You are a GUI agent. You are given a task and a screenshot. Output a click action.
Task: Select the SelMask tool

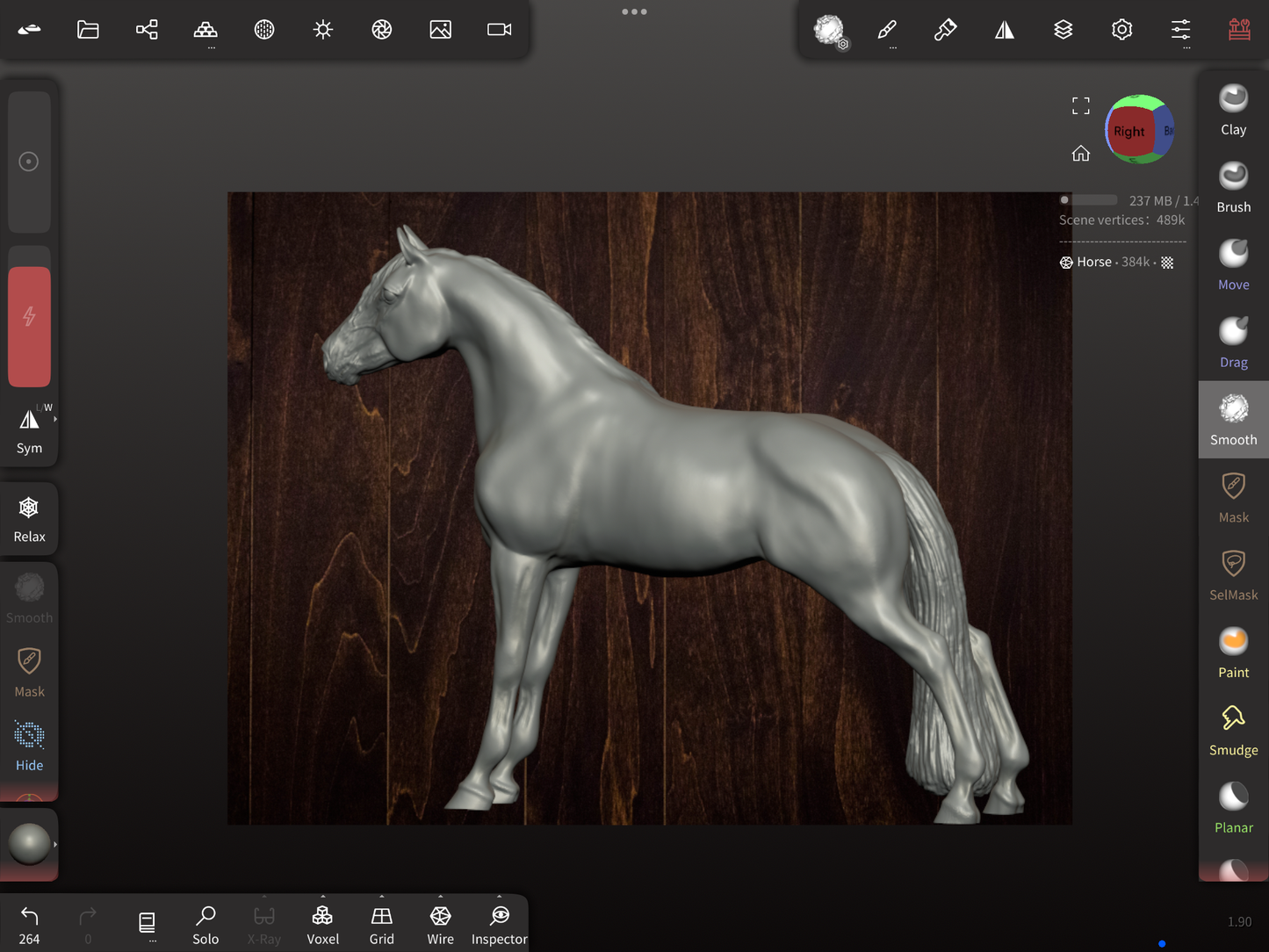[x=1233, y=574]
